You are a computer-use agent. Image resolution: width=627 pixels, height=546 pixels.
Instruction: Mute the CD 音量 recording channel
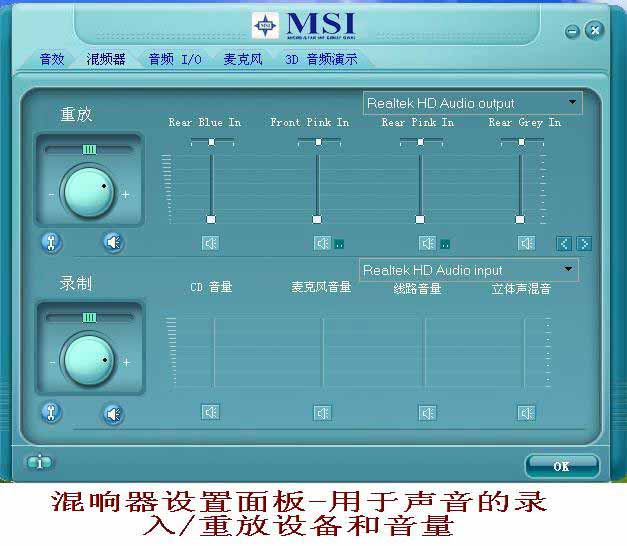[210, 412]
